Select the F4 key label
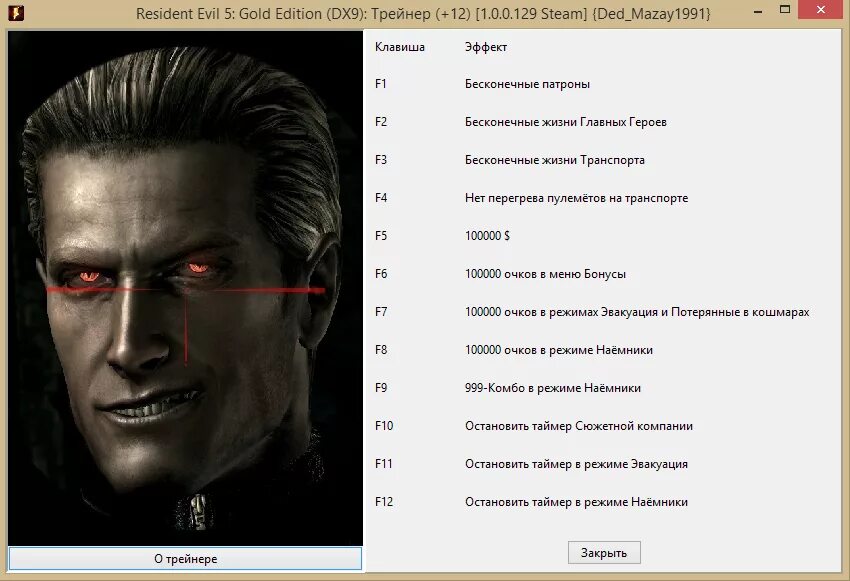The height and width of the screenshot is (581, 850). pyautogui.click(x=381, y=198)
